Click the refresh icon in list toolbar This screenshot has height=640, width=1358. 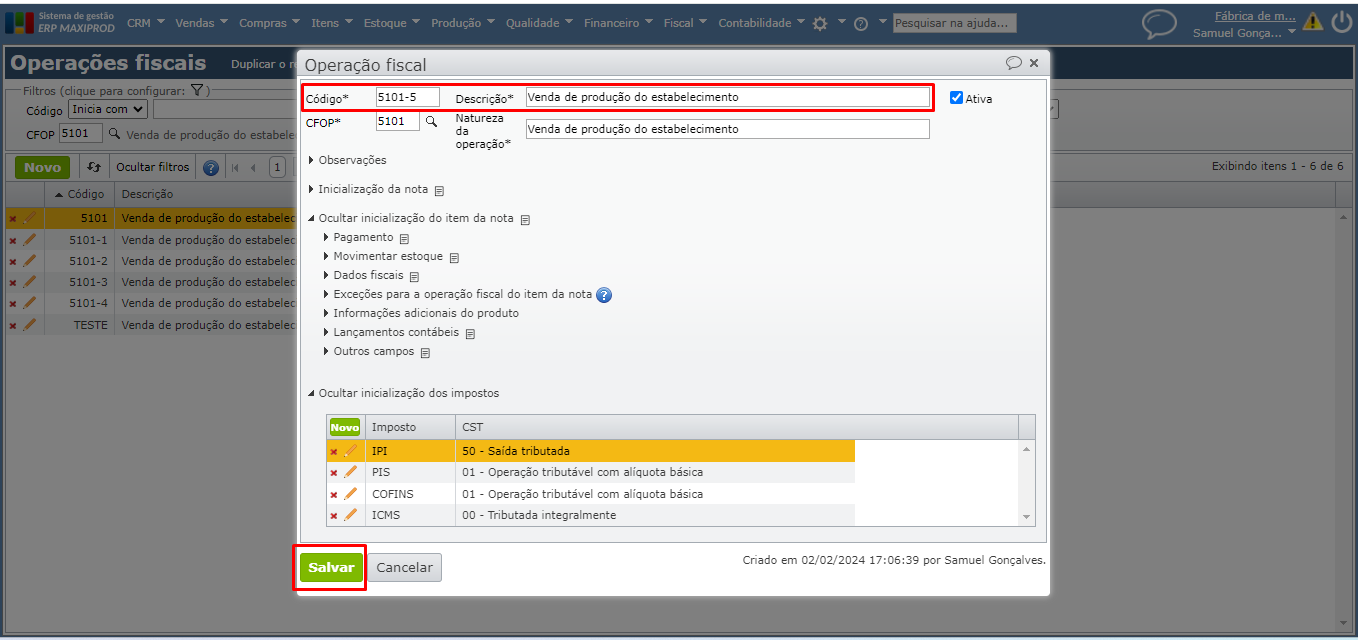(x=94, y=167)
